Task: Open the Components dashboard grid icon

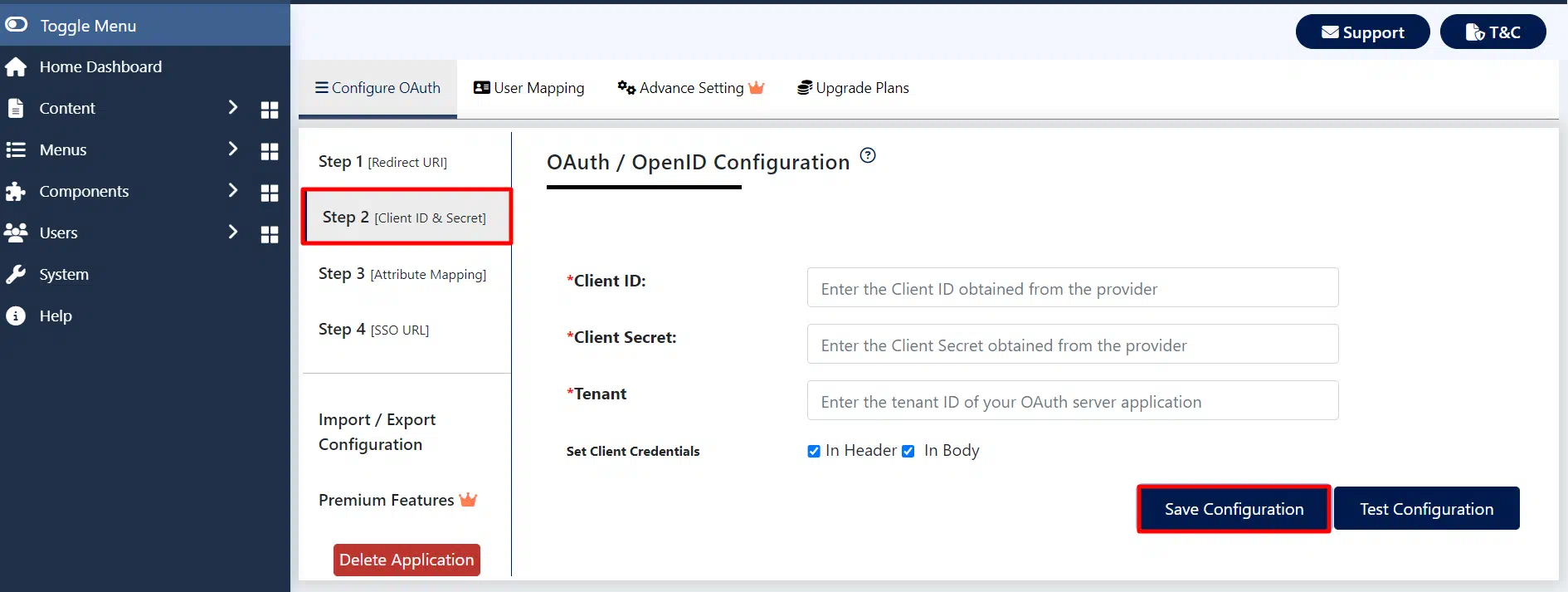Action: (x=270, y=193)
